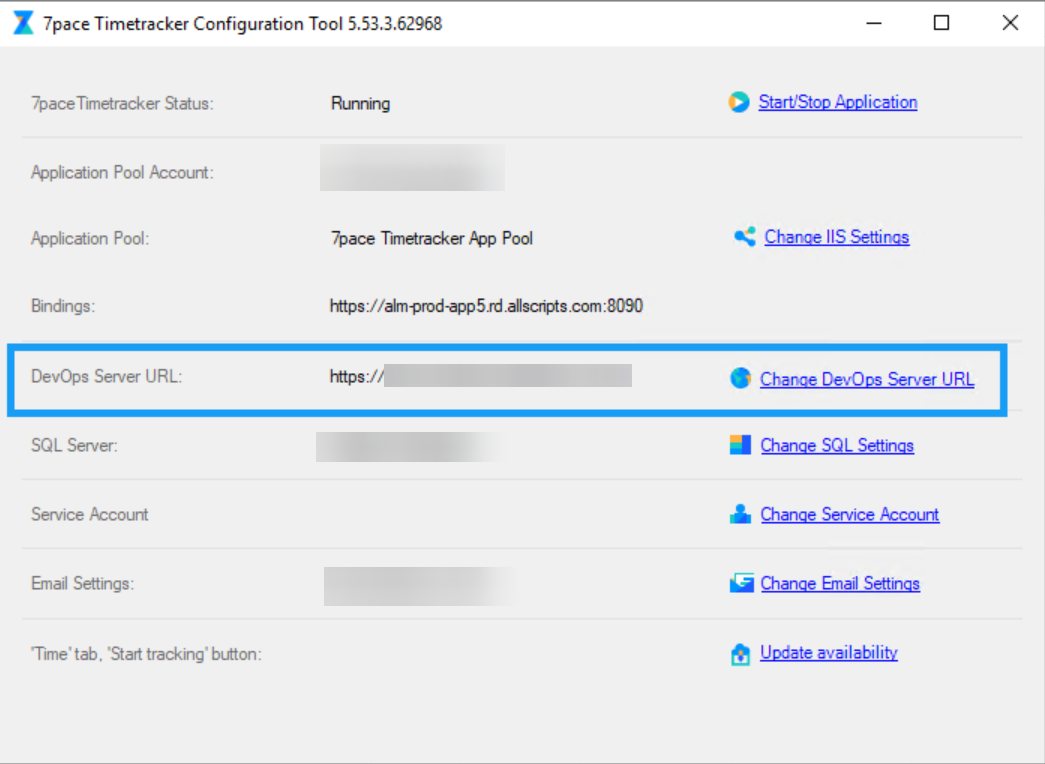The image size is (1045, 764).
Task: Select the '7pace Timetracker App Pool' value
Action: point(432,238)
